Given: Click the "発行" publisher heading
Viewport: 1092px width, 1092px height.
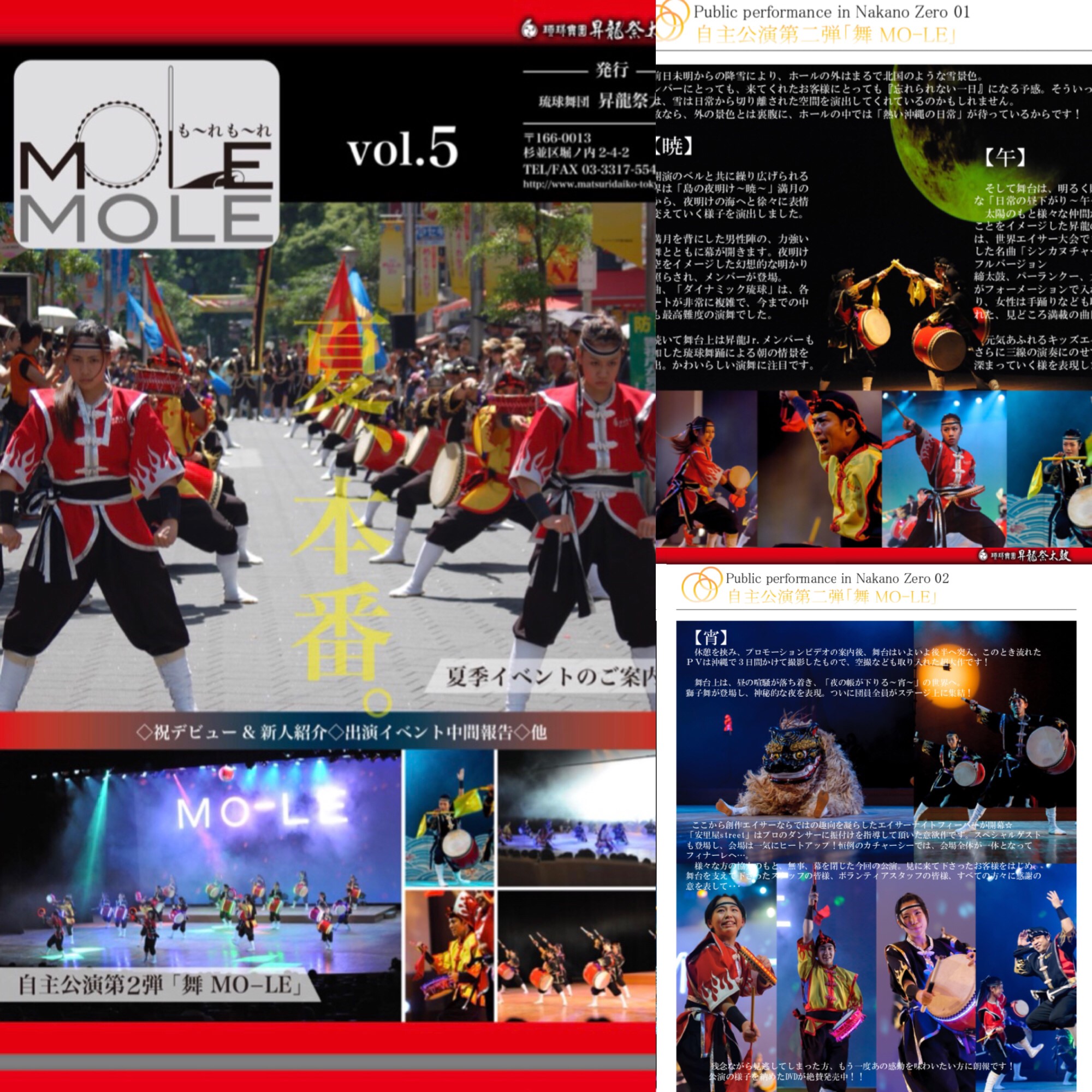Looking at the screenshot, I should tap(612, 70).
